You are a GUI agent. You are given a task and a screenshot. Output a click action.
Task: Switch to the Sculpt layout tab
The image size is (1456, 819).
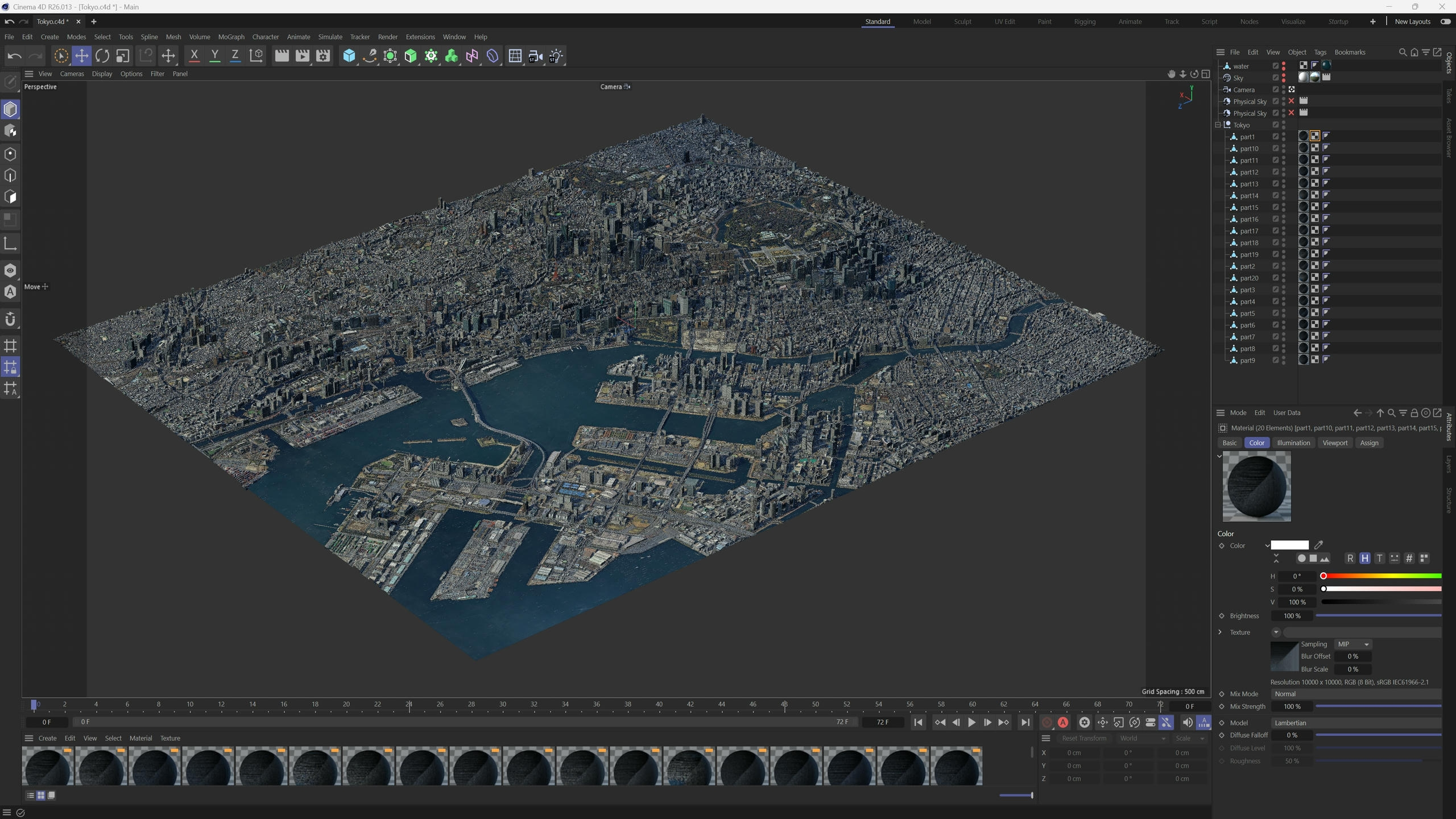[962, 22]
